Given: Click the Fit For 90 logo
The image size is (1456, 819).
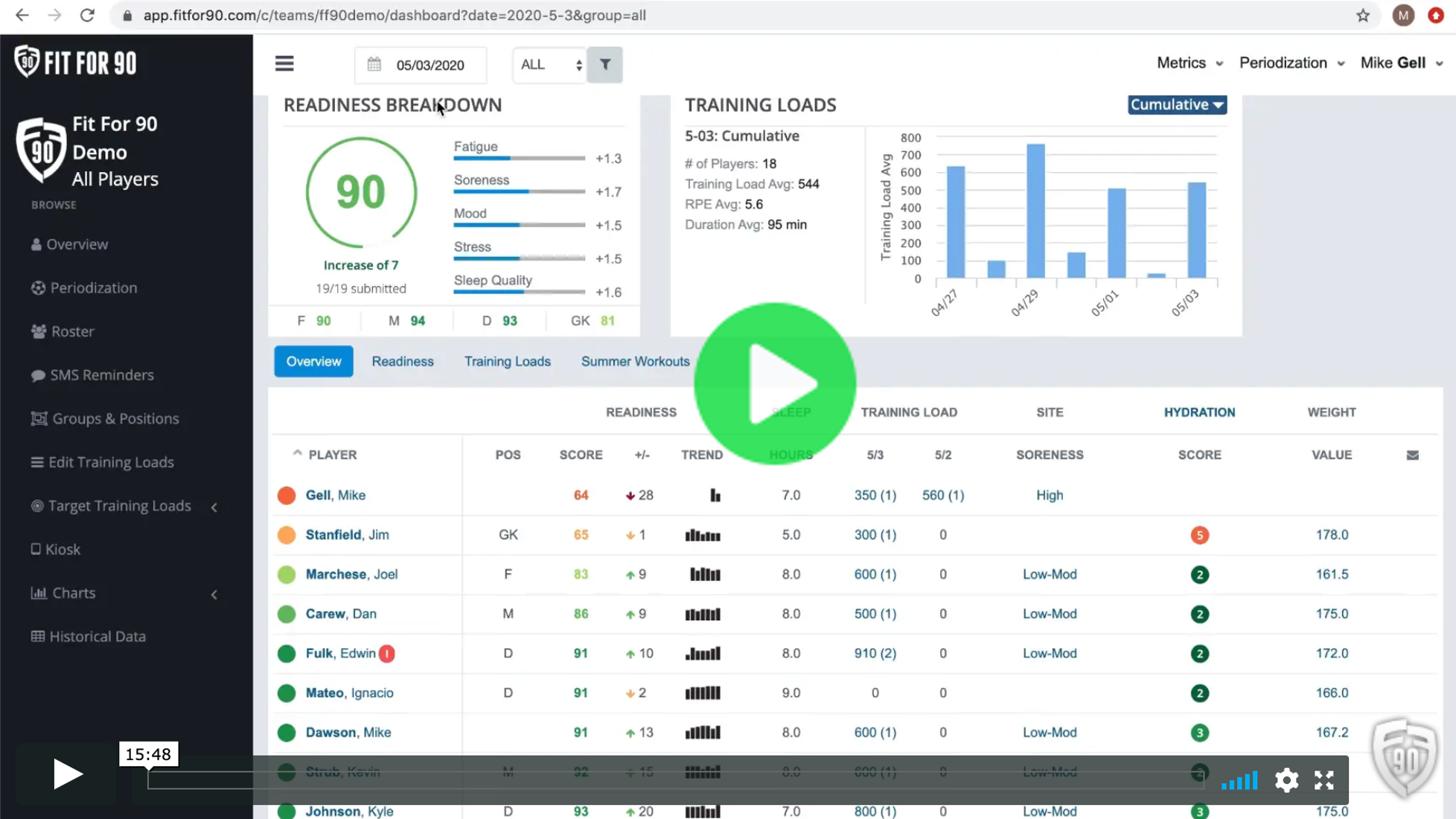Looking at the screenshot, I should click(x=76, y=63).
